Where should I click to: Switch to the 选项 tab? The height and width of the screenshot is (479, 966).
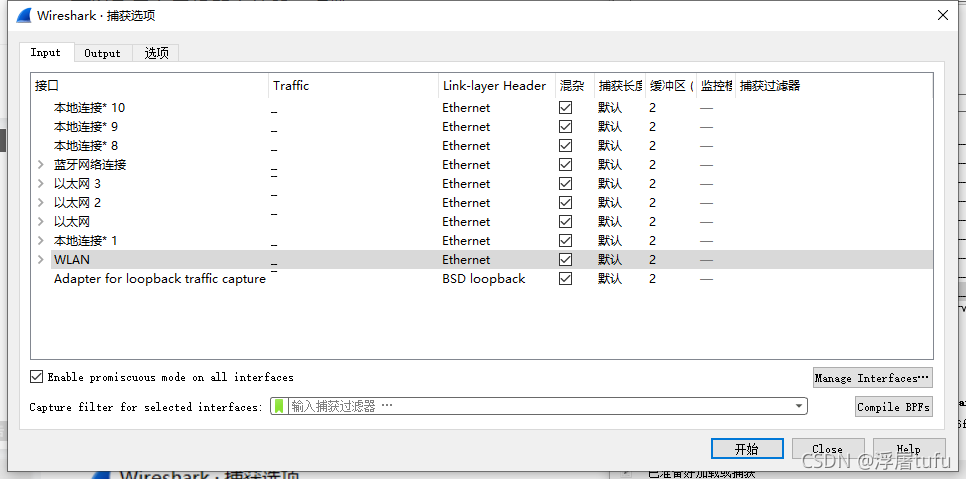(157, 53)
